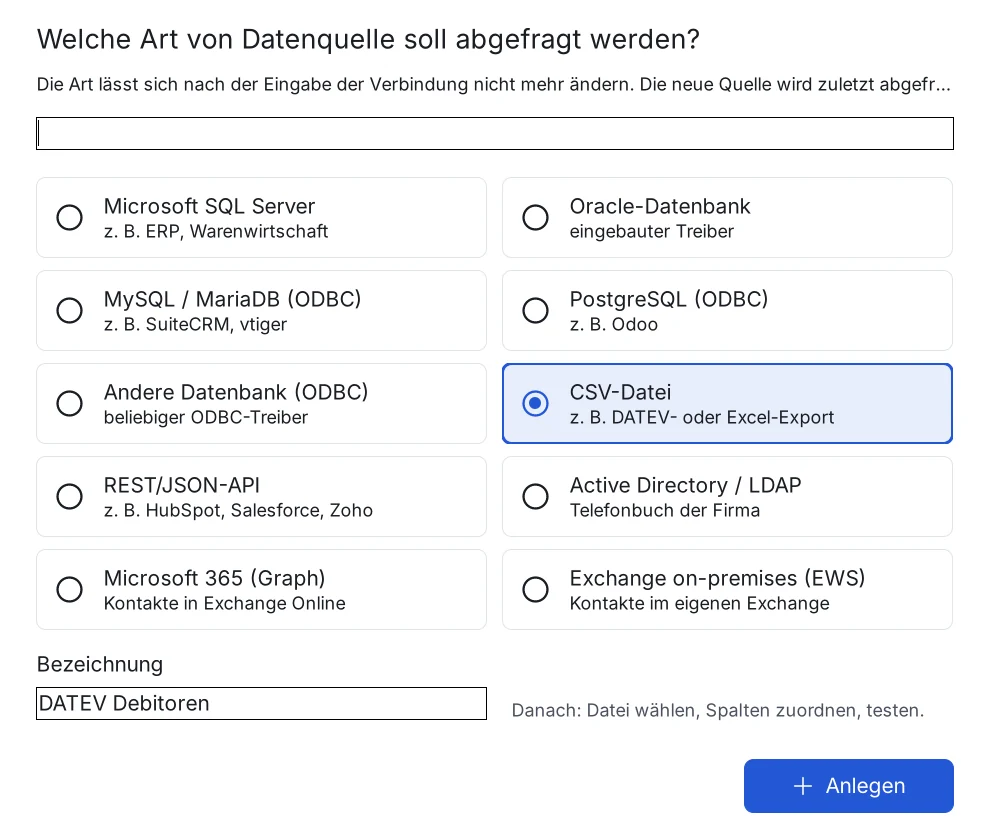The width and height of the screenshot is (990, 840).
Task: Focus the empty search field at top
Action: pos(495,133)
